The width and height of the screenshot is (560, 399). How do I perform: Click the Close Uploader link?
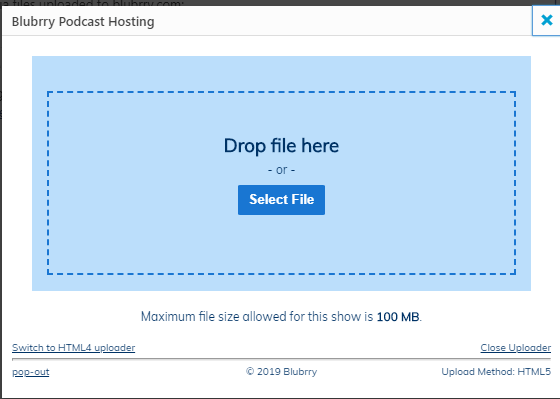pos(515,348)
